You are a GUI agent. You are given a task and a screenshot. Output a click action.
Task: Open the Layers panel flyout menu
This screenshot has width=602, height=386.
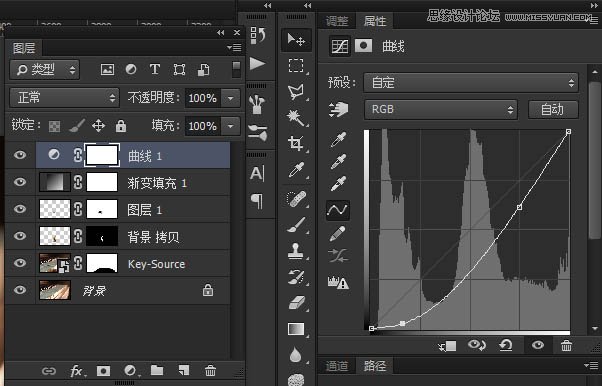coord(234,48)
